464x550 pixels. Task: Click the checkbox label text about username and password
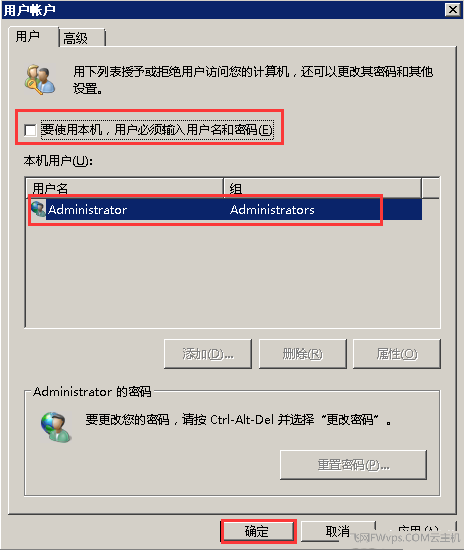(x=157, y=130)
